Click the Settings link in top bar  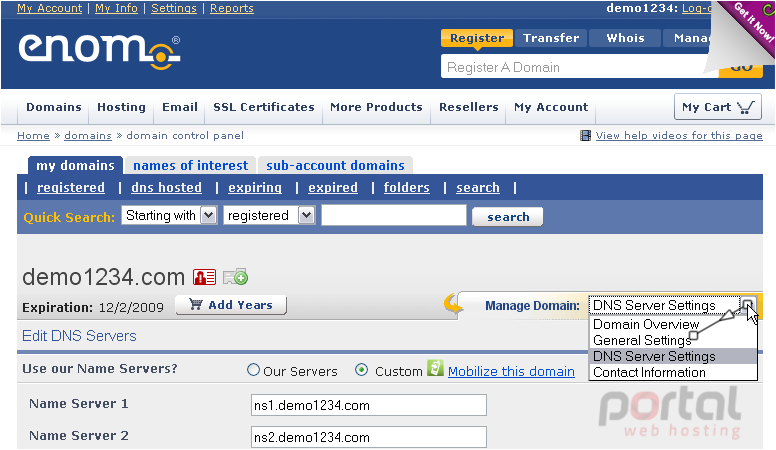click(174, 8)
